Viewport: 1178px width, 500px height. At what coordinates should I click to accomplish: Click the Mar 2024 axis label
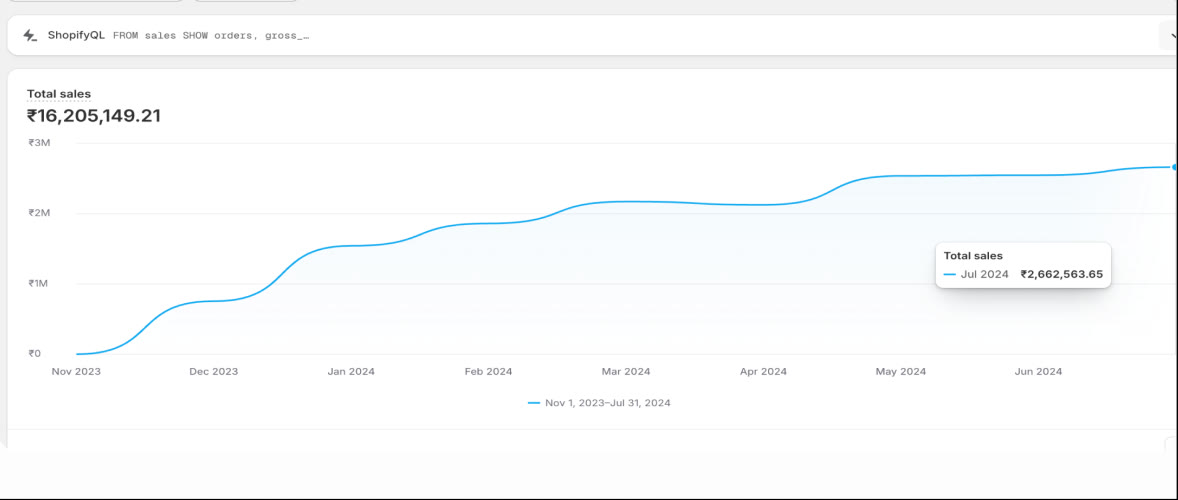coord(626,372)
